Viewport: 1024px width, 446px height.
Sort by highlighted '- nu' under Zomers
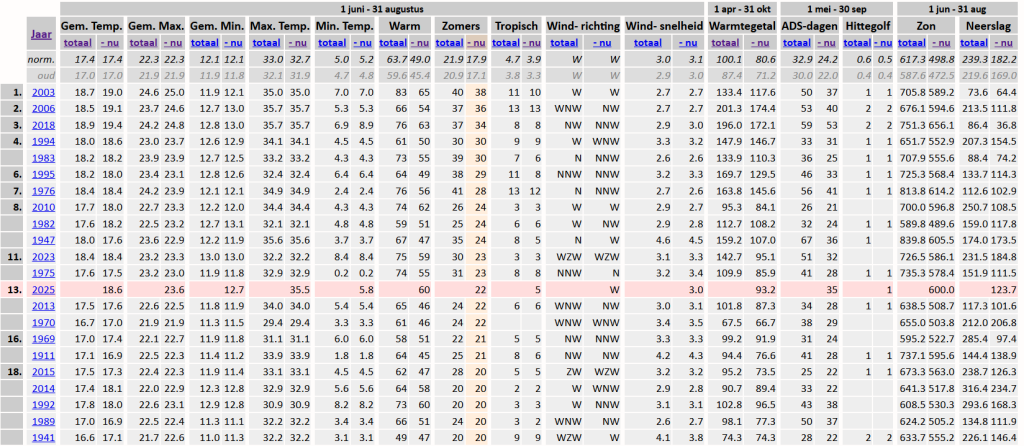click(x=477, y=43)
